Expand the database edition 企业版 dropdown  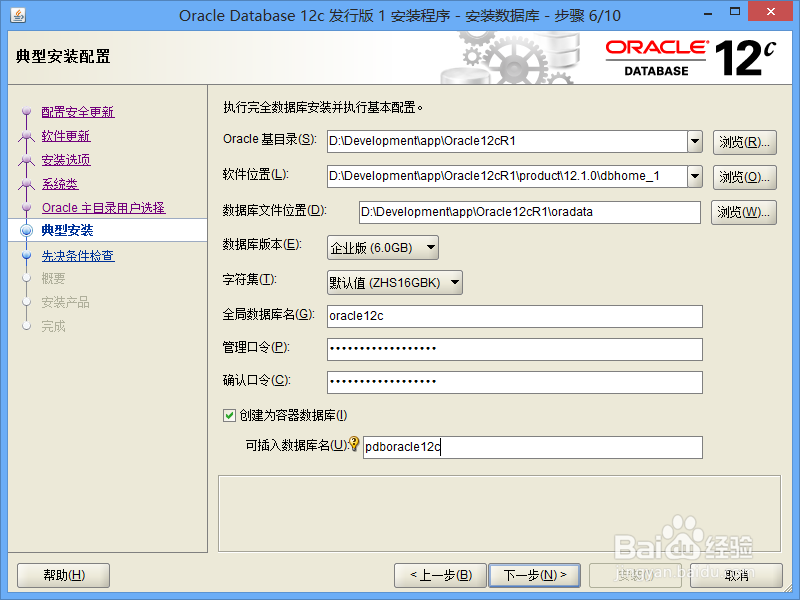(x=383, y=247)
